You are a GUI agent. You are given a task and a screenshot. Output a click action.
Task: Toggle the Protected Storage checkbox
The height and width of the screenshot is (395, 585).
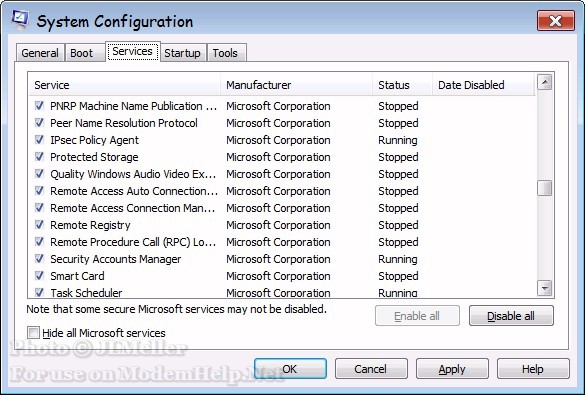[x=39, y=157]
